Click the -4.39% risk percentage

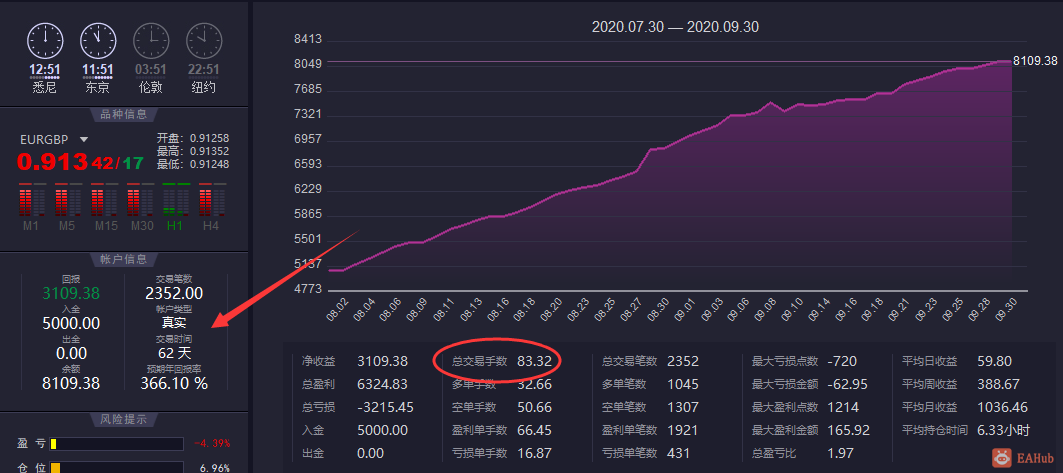click(212, 444)
